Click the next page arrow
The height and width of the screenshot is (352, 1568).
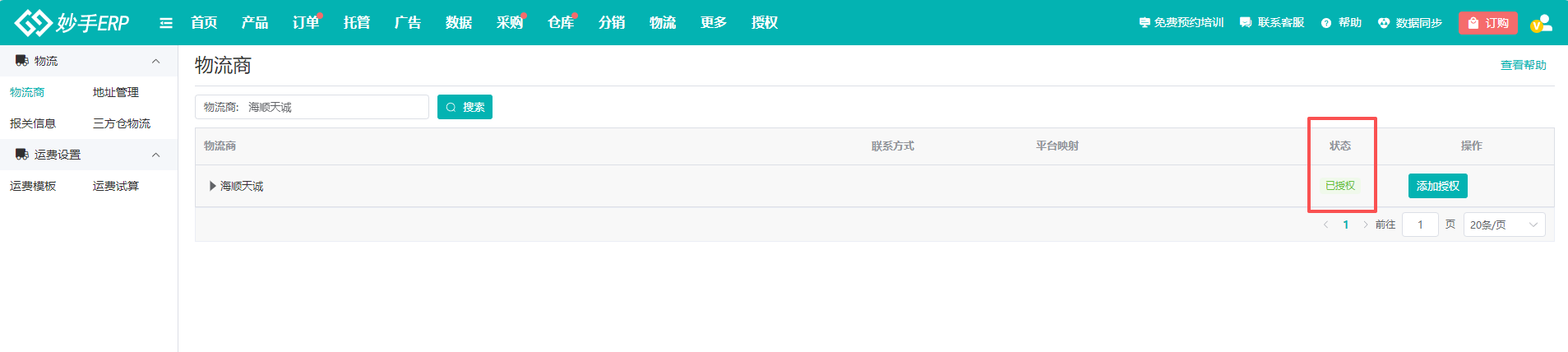(x=1366, y=225)
